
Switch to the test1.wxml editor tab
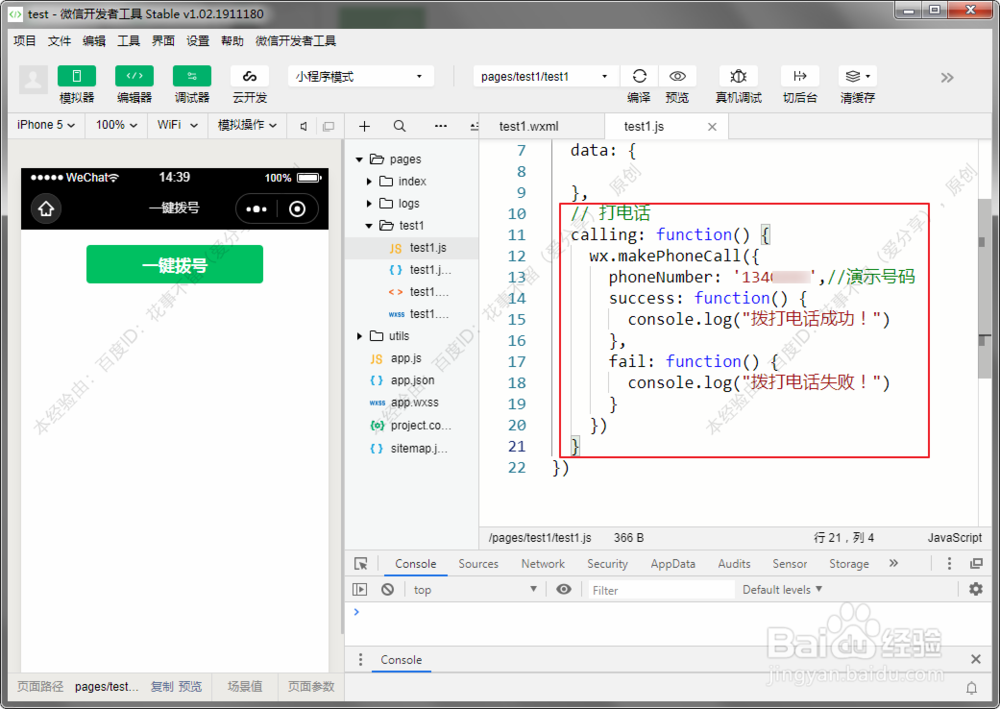[529, 126]
